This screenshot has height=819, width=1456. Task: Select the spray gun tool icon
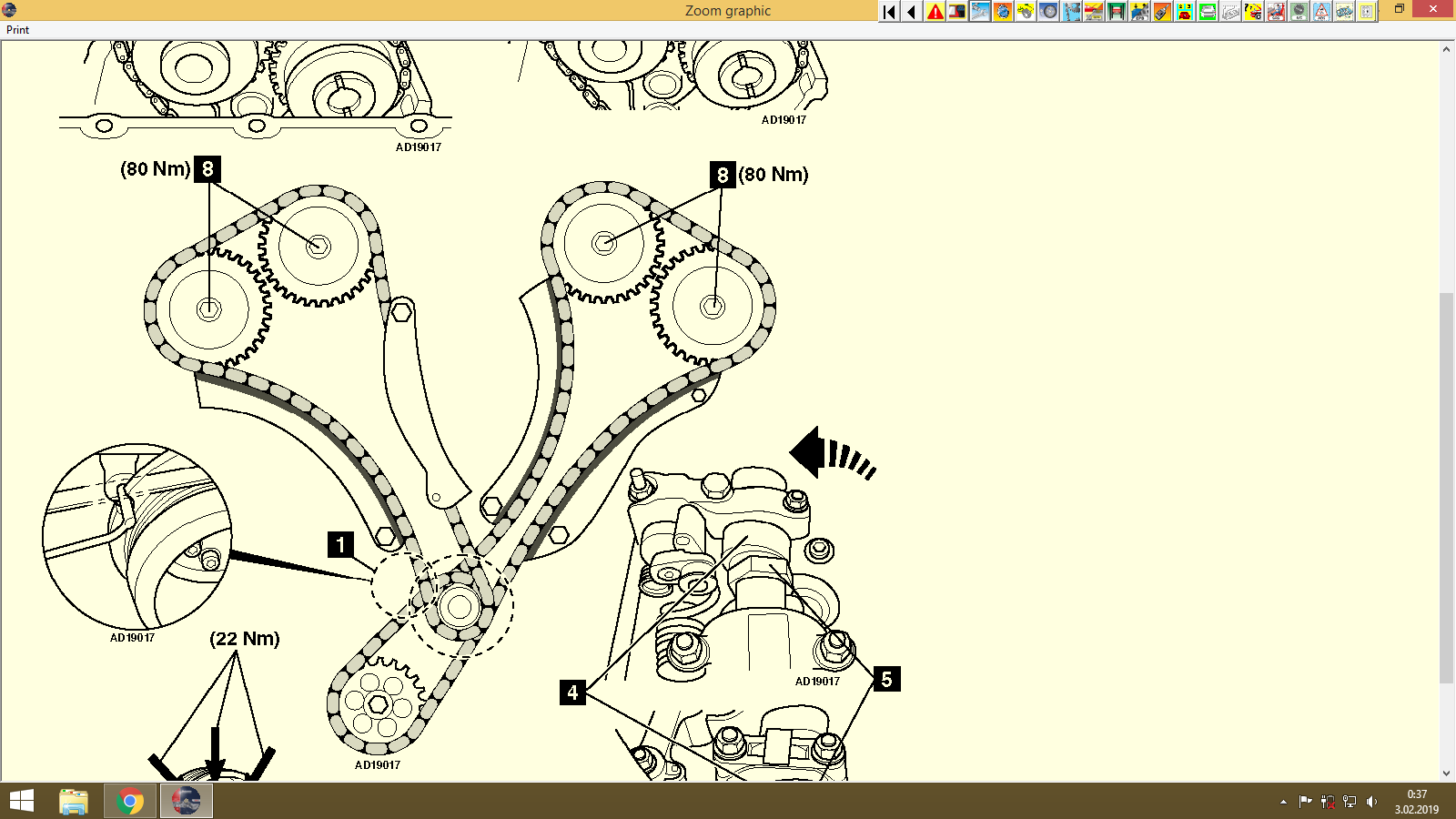click(1163, 12)
